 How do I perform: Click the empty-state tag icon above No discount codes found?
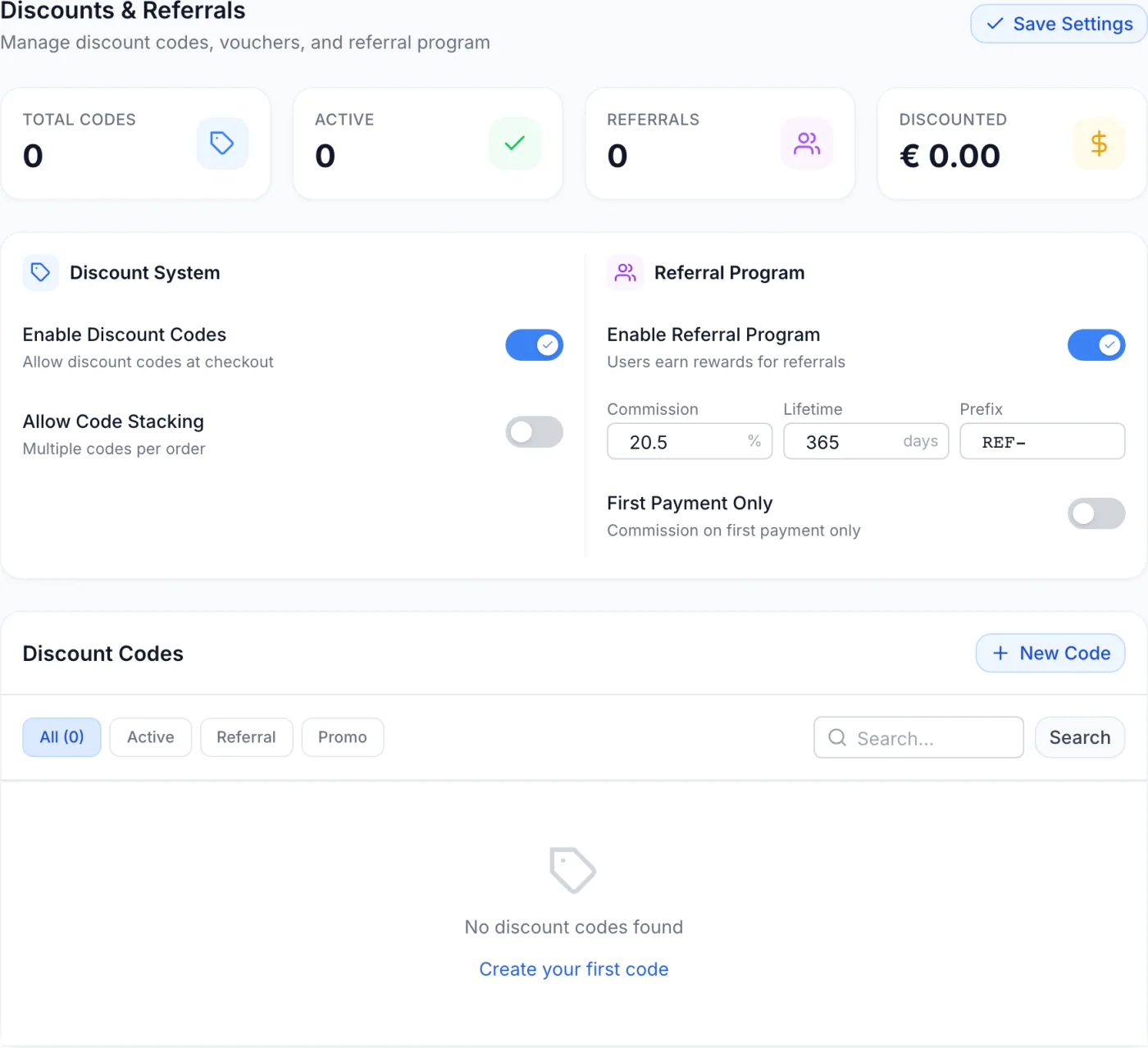572,870
